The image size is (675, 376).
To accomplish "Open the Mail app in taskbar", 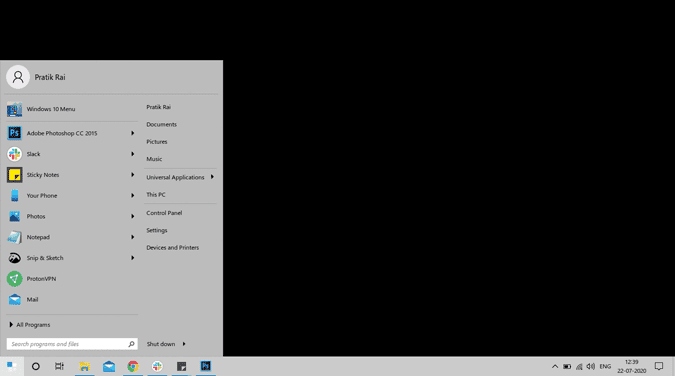I will tap(108, 367).
